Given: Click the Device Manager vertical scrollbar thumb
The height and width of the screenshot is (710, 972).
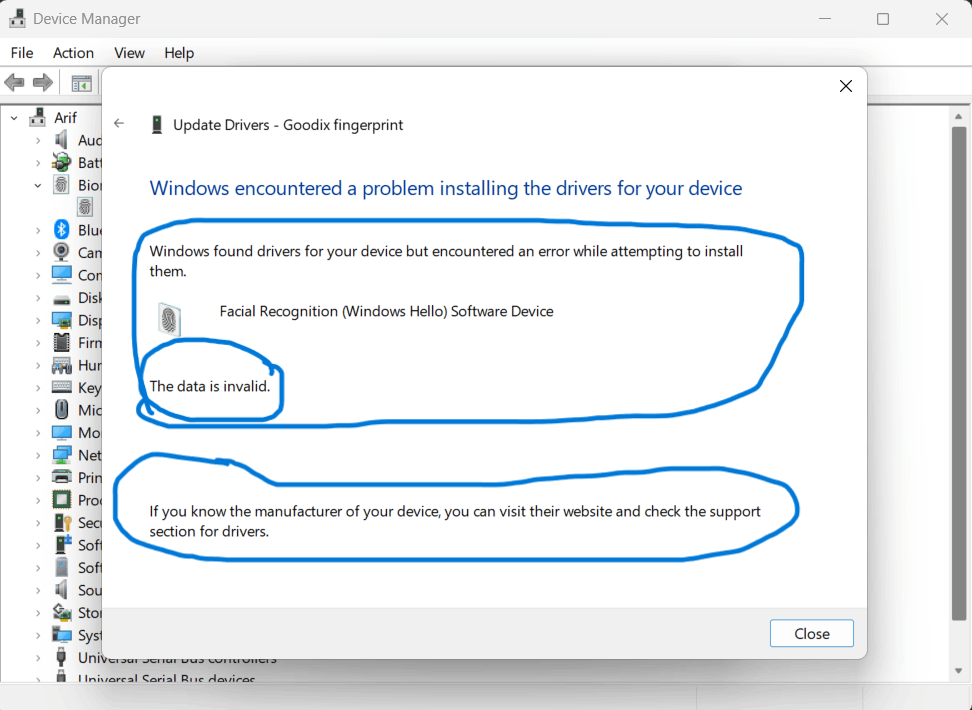Looking at the screenshot, I should tap(959, 373).
